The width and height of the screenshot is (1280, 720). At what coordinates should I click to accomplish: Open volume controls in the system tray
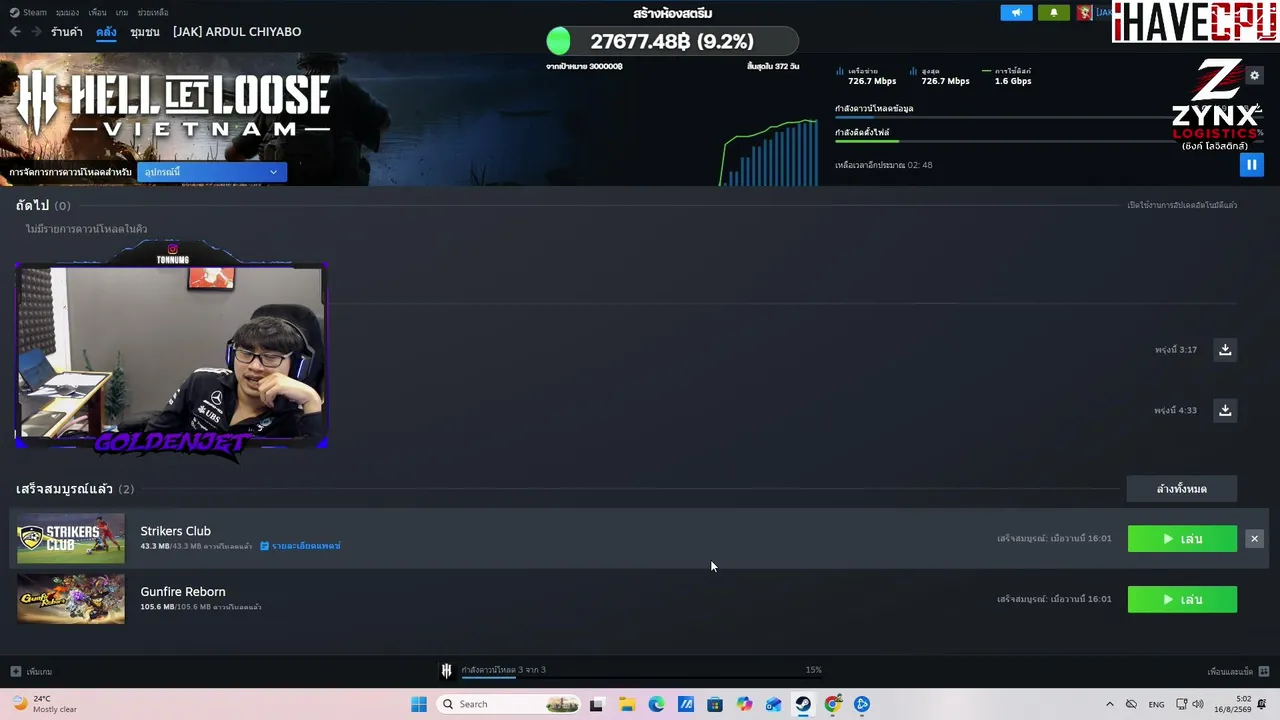click(x=1198, y=704)
